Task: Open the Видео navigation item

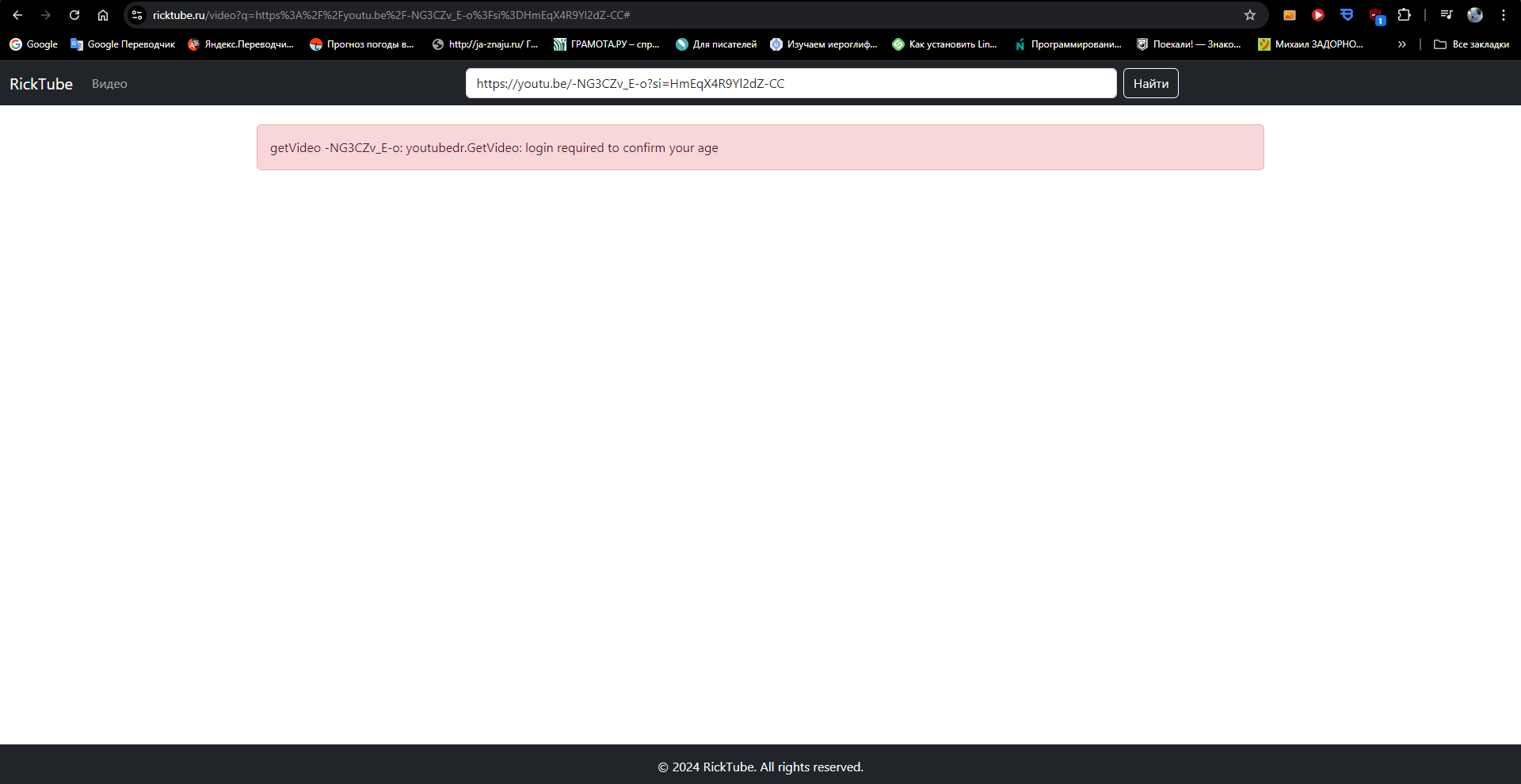Action: (109, 84)
